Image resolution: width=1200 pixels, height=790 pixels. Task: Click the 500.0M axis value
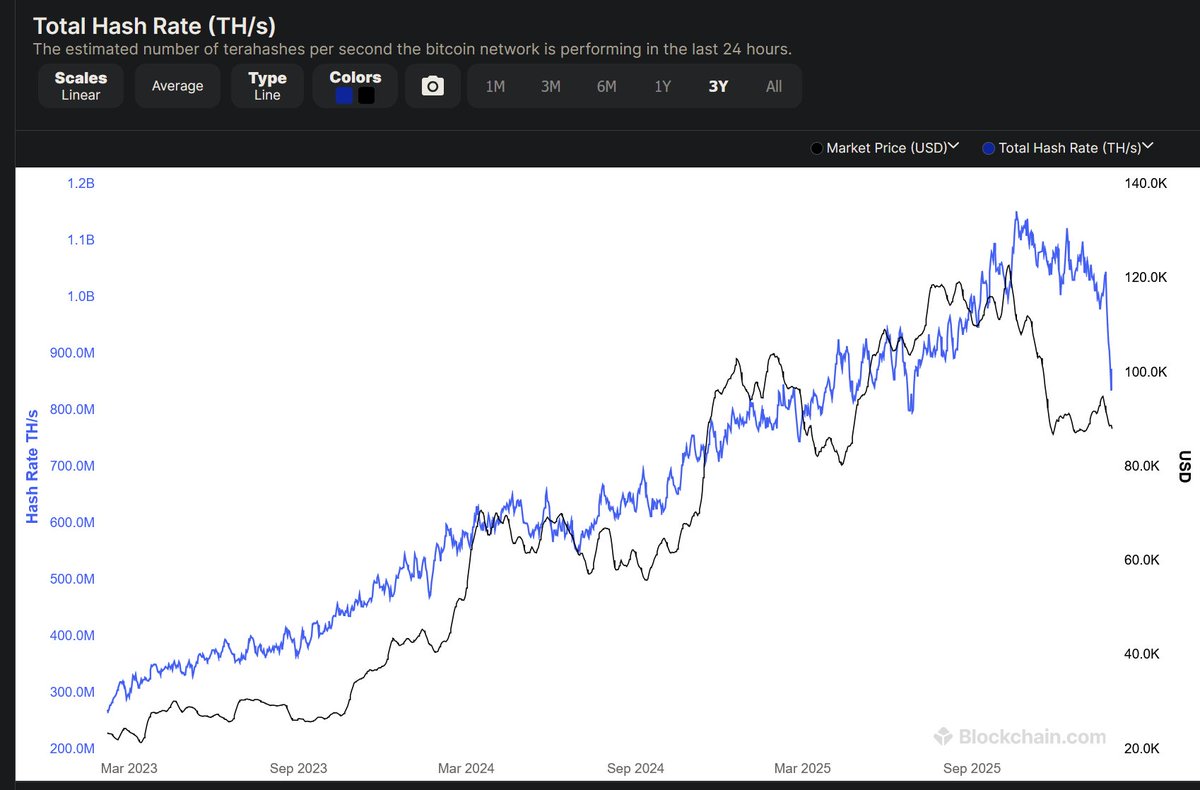click(72, 579)
